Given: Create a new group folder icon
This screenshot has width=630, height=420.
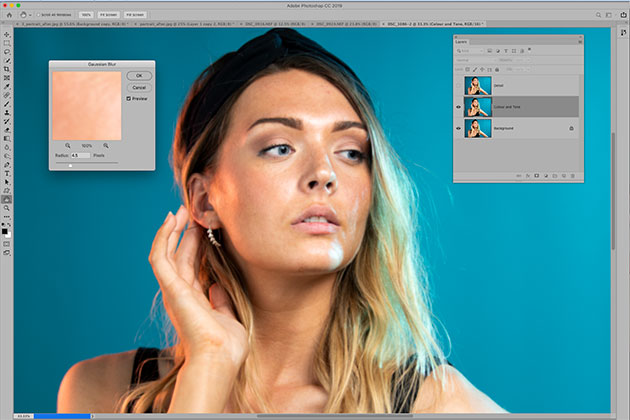Looking at the screenshot, I should click(x=555, y=176).
